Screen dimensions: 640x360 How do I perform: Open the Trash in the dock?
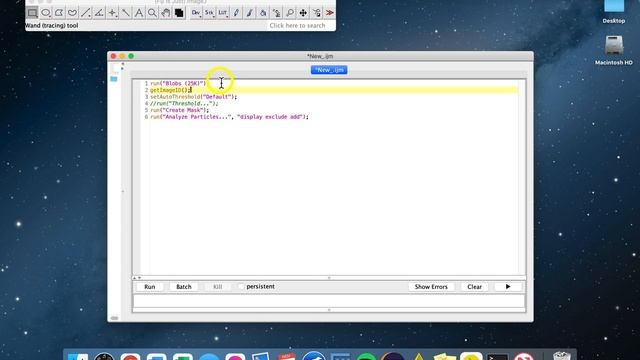click(562, 356)
